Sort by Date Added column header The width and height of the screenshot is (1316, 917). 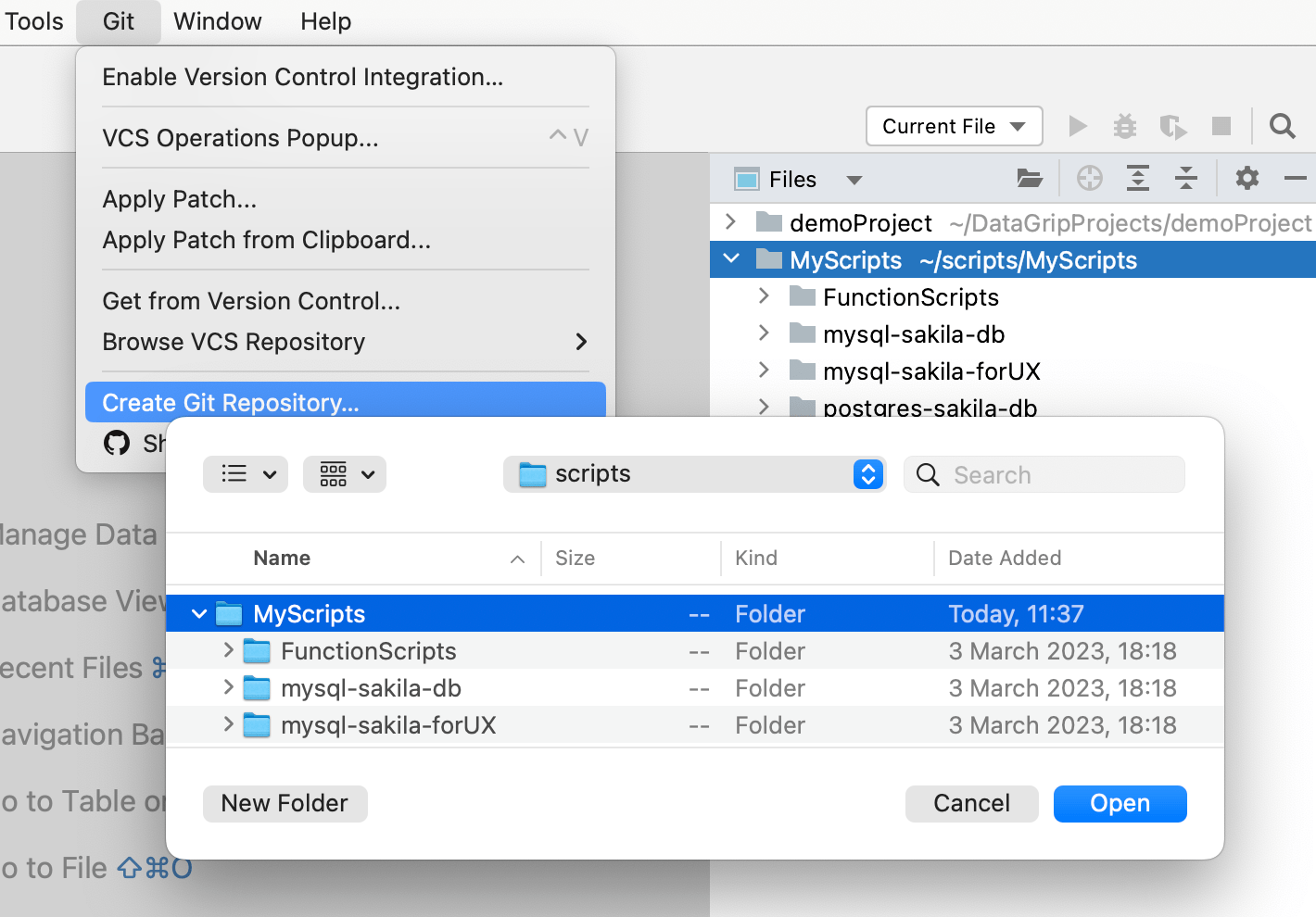[x=1005, y=558]
